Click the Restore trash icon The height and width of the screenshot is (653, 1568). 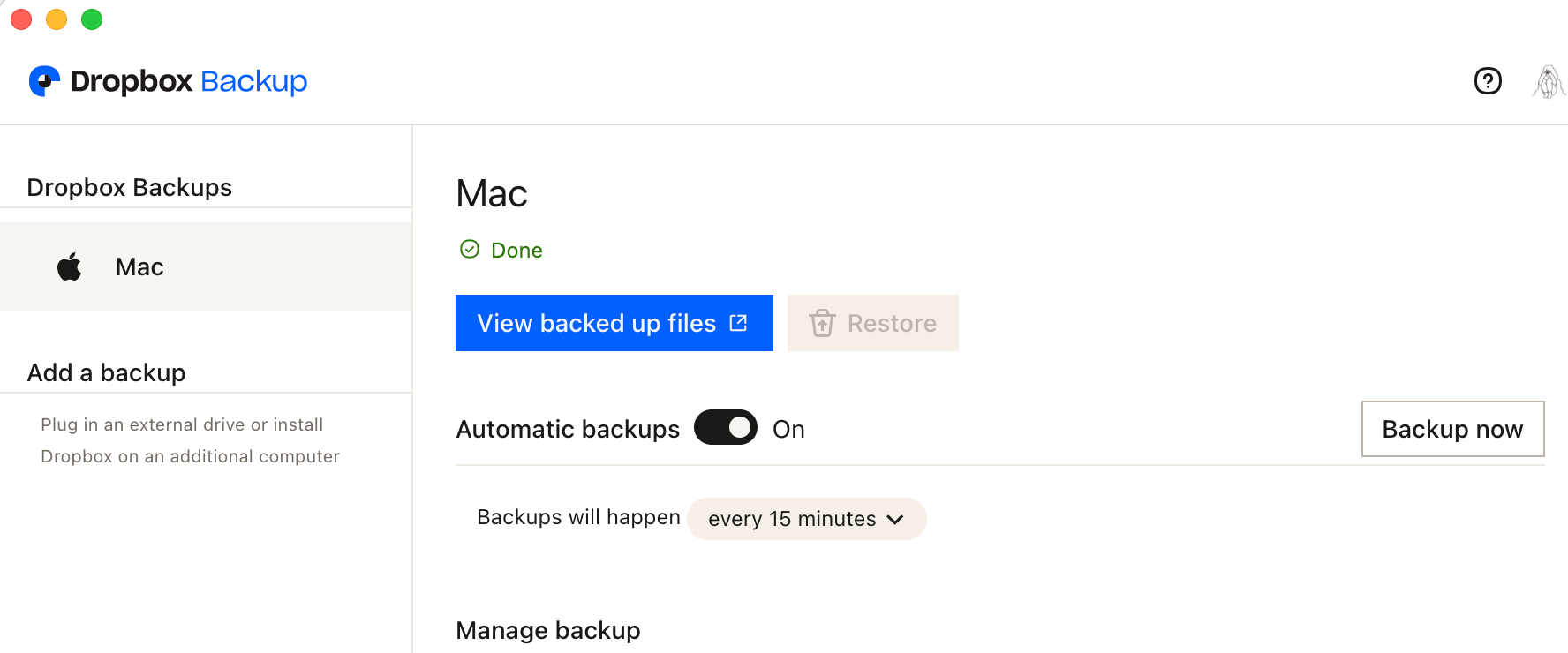pos(822,323)
